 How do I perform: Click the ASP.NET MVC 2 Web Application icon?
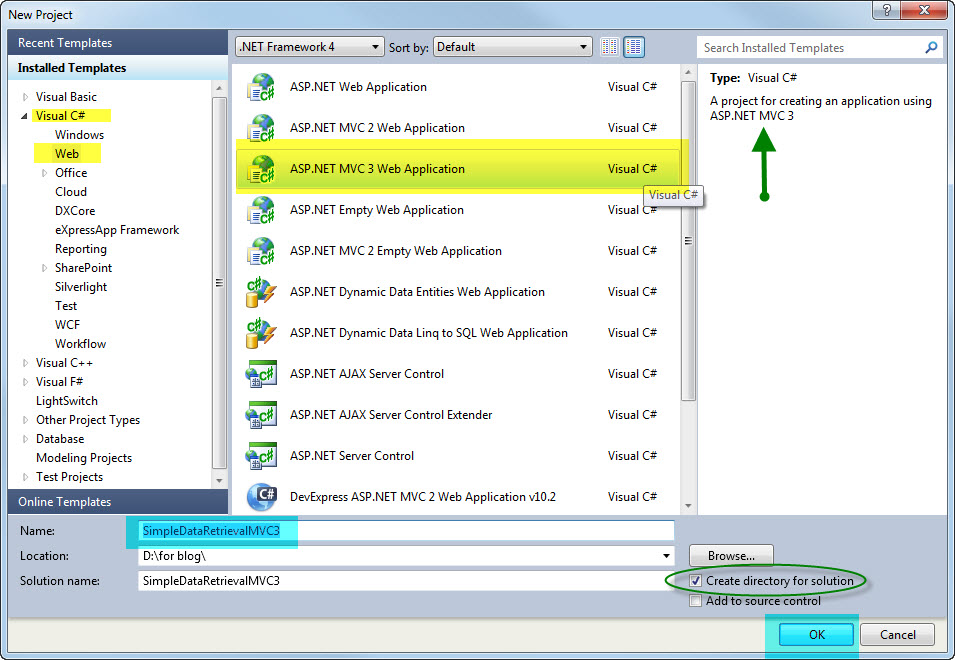click(x=261, y=128)
